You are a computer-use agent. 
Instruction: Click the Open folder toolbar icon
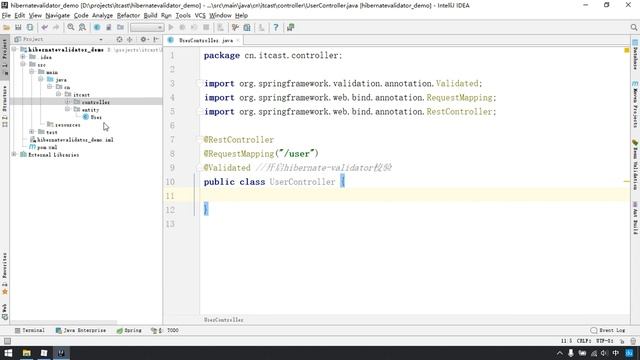(7, 27)
